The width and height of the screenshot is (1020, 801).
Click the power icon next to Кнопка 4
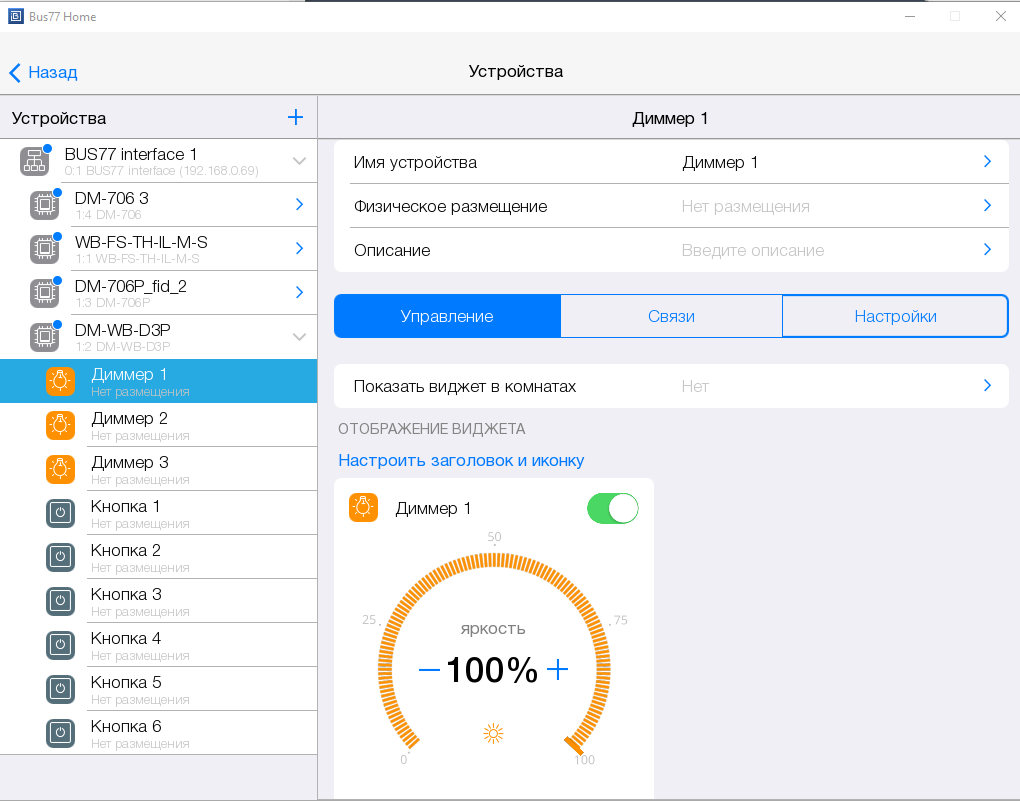click(x=61, y=645)
